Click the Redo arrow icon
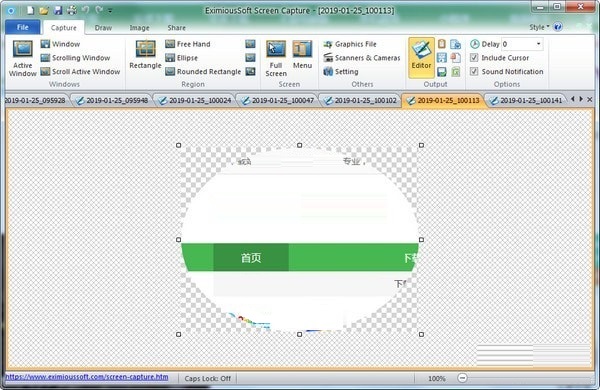Screen dimensions: 600x390 99,10
